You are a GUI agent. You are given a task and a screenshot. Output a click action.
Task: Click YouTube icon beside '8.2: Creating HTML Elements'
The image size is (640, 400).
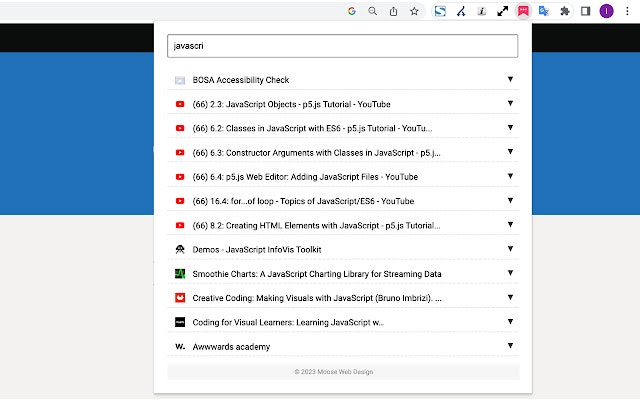[x=180, y=225]
